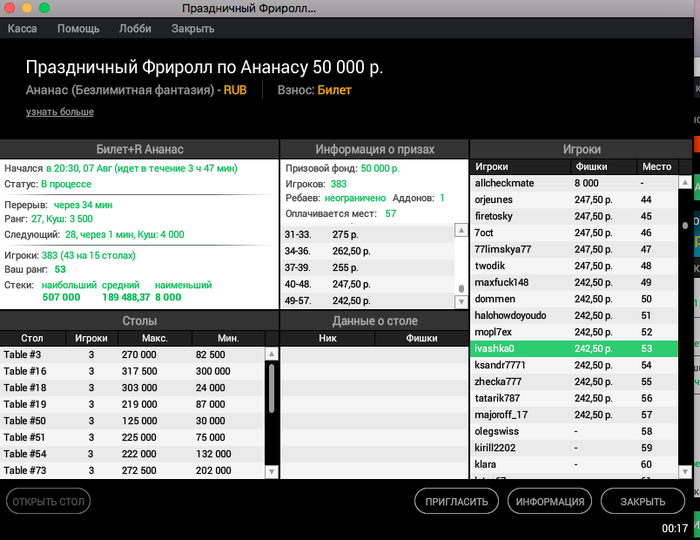The height and width of the screenshot is (540, 700).
Task: Click prize row 34-36. 262,50 р.
Action: click(x=368, y=251)
